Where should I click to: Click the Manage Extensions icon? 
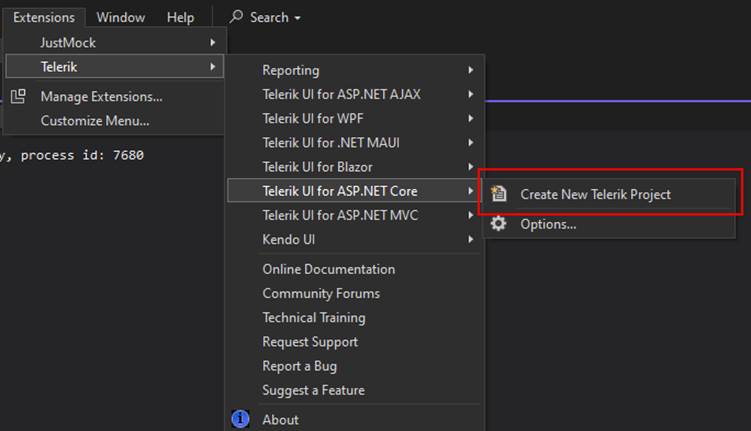click(x=18, y=96)
